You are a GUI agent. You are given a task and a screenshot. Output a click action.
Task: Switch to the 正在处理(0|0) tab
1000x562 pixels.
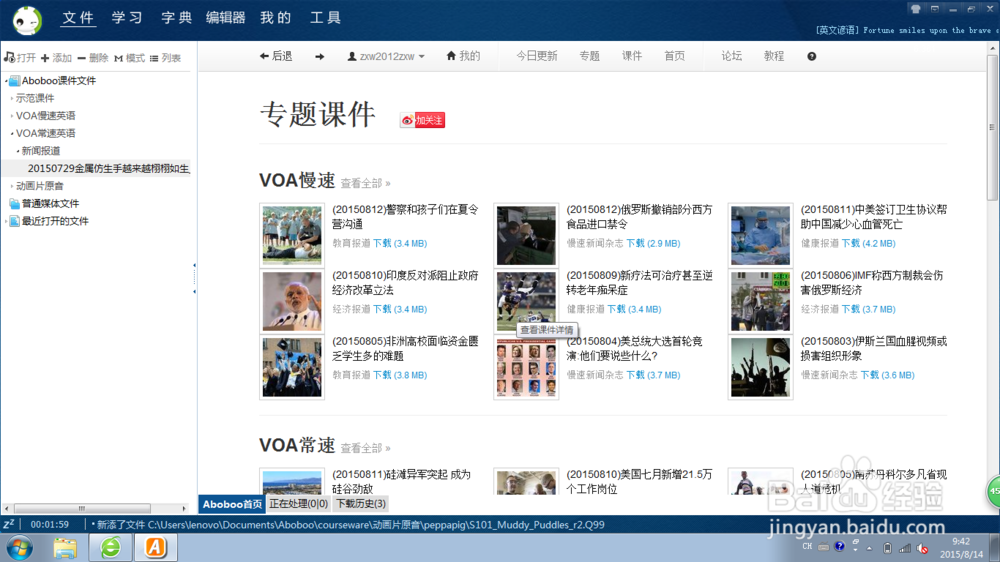(x=298, y=504)
